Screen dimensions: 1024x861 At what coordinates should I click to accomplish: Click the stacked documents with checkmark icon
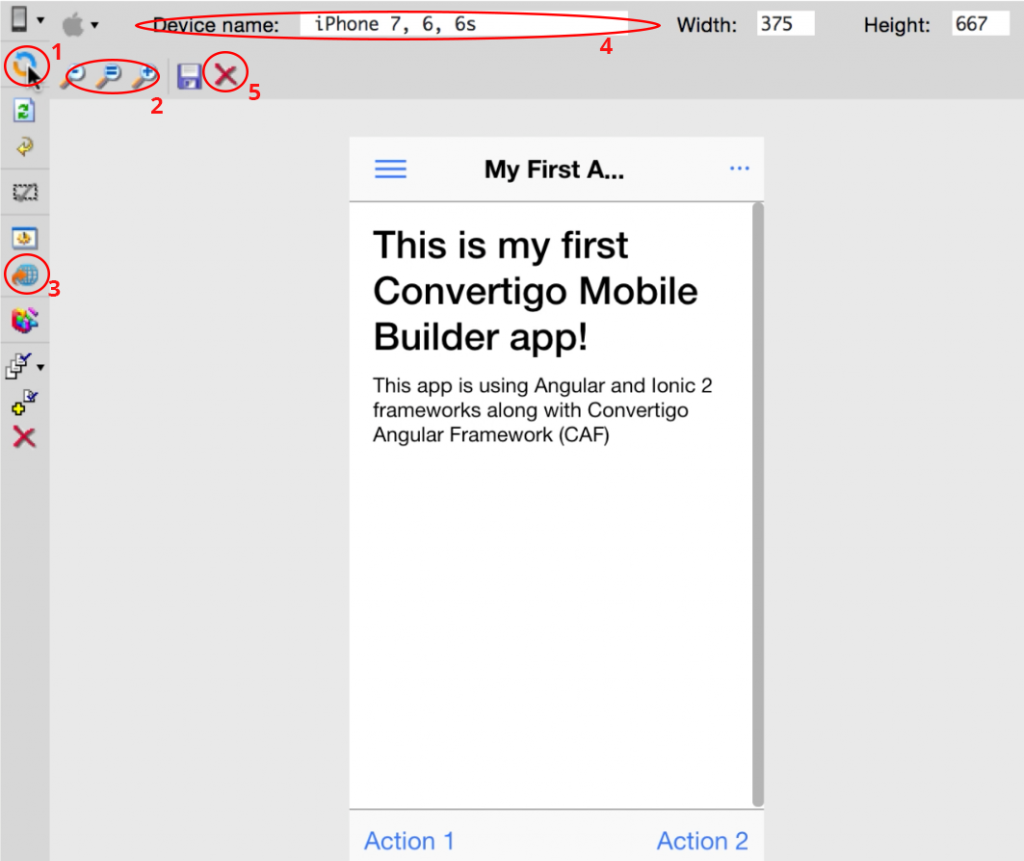pos(18,366)
